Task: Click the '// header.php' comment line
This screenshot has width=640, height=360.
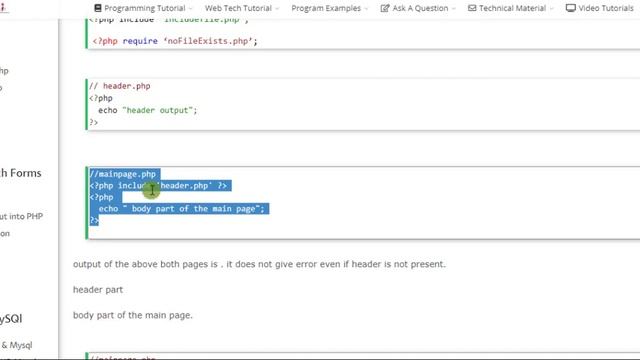Action: click(120, 86)
